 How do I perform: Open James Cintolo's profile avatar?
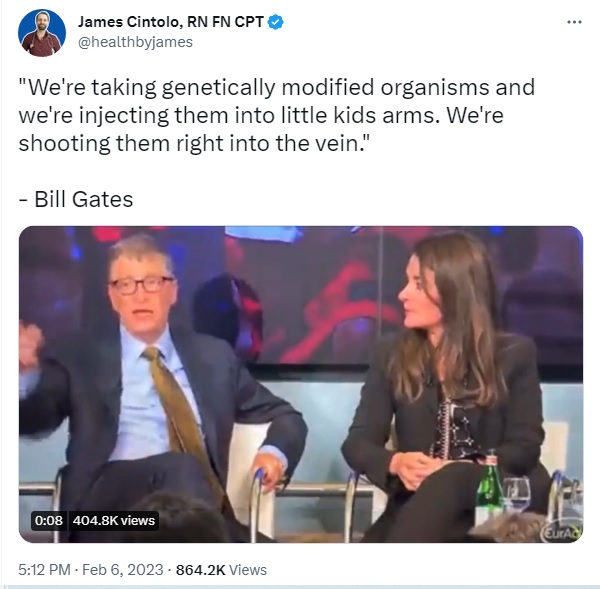[x=42, y=33]
